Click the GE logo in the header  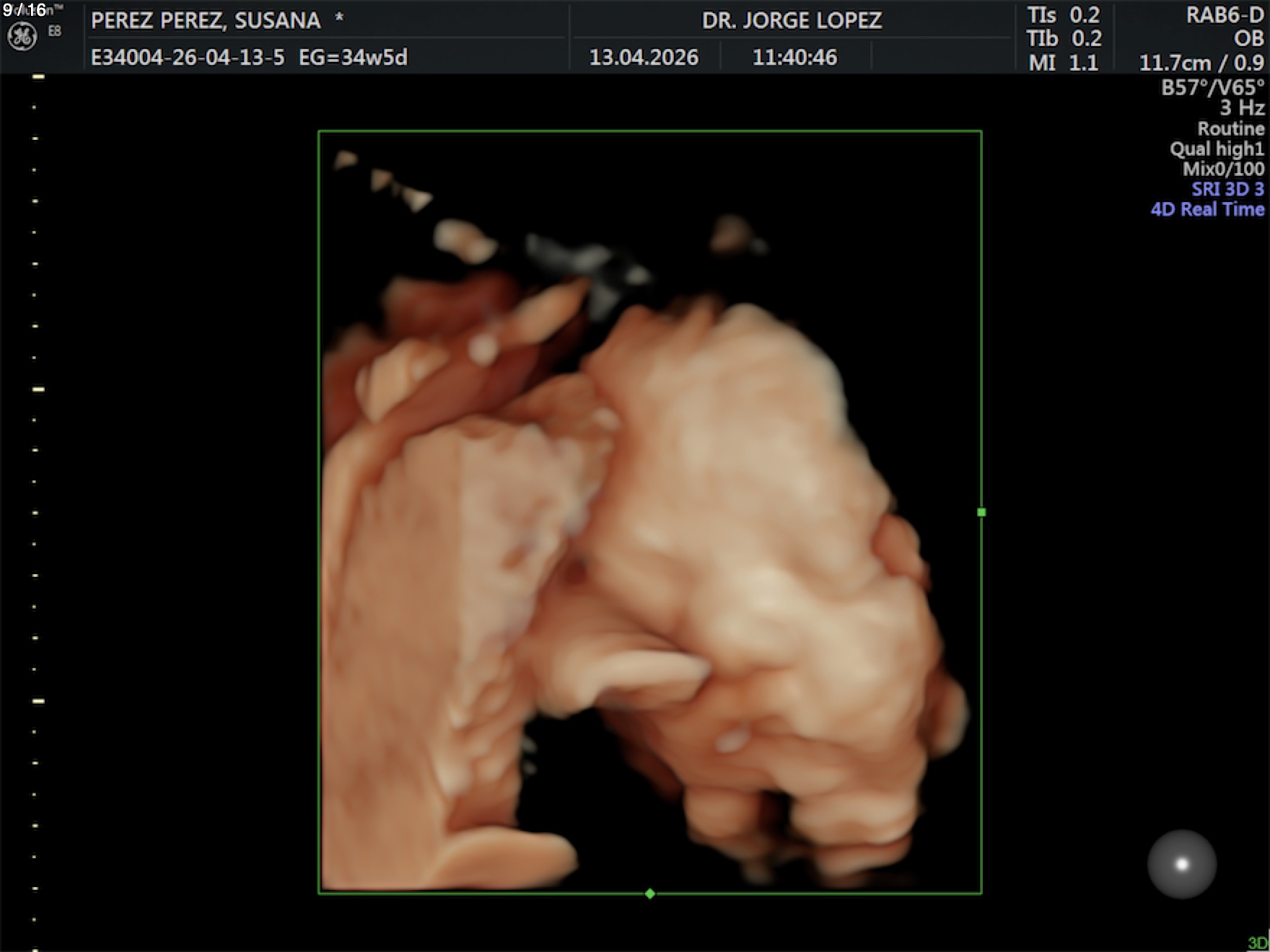pos(22,37)
